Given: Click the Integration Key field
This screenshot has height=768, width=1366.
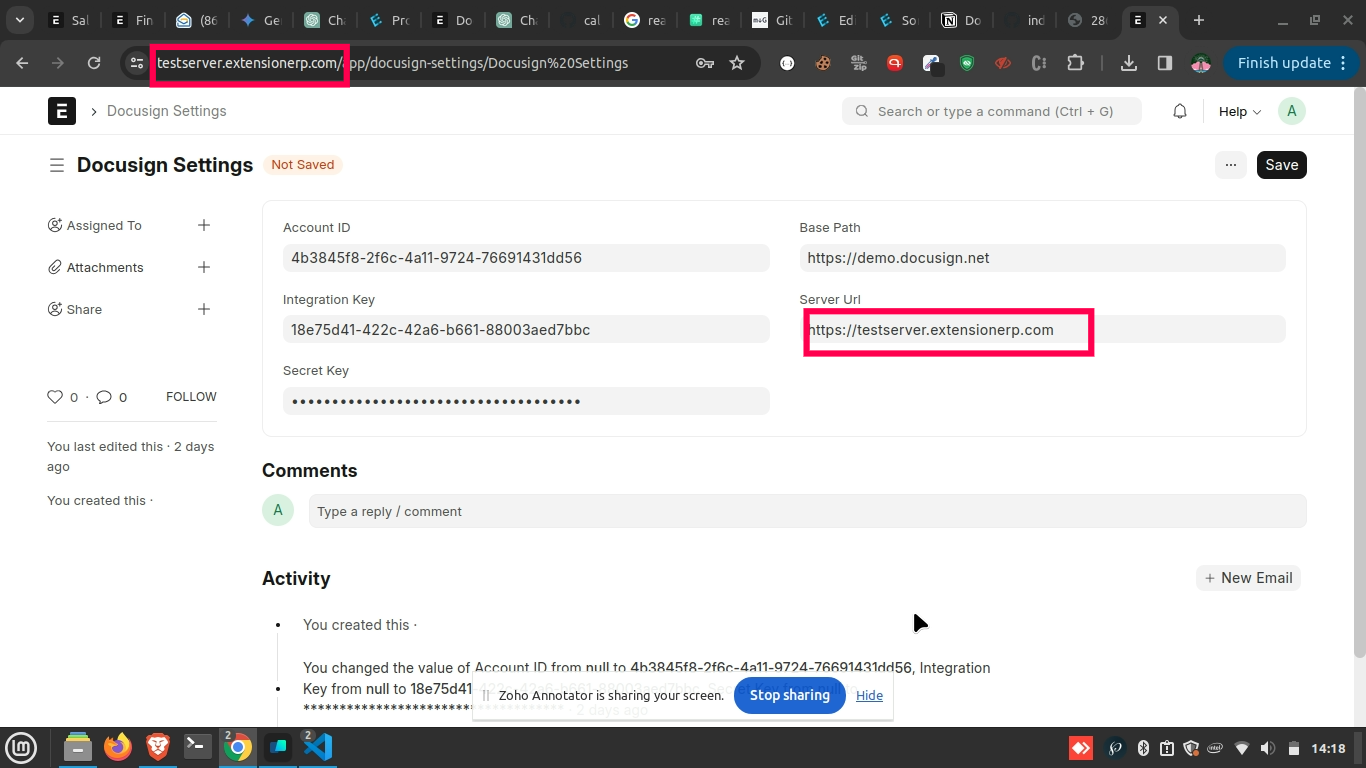Looking at the screenshot, I should pos(526,330).
